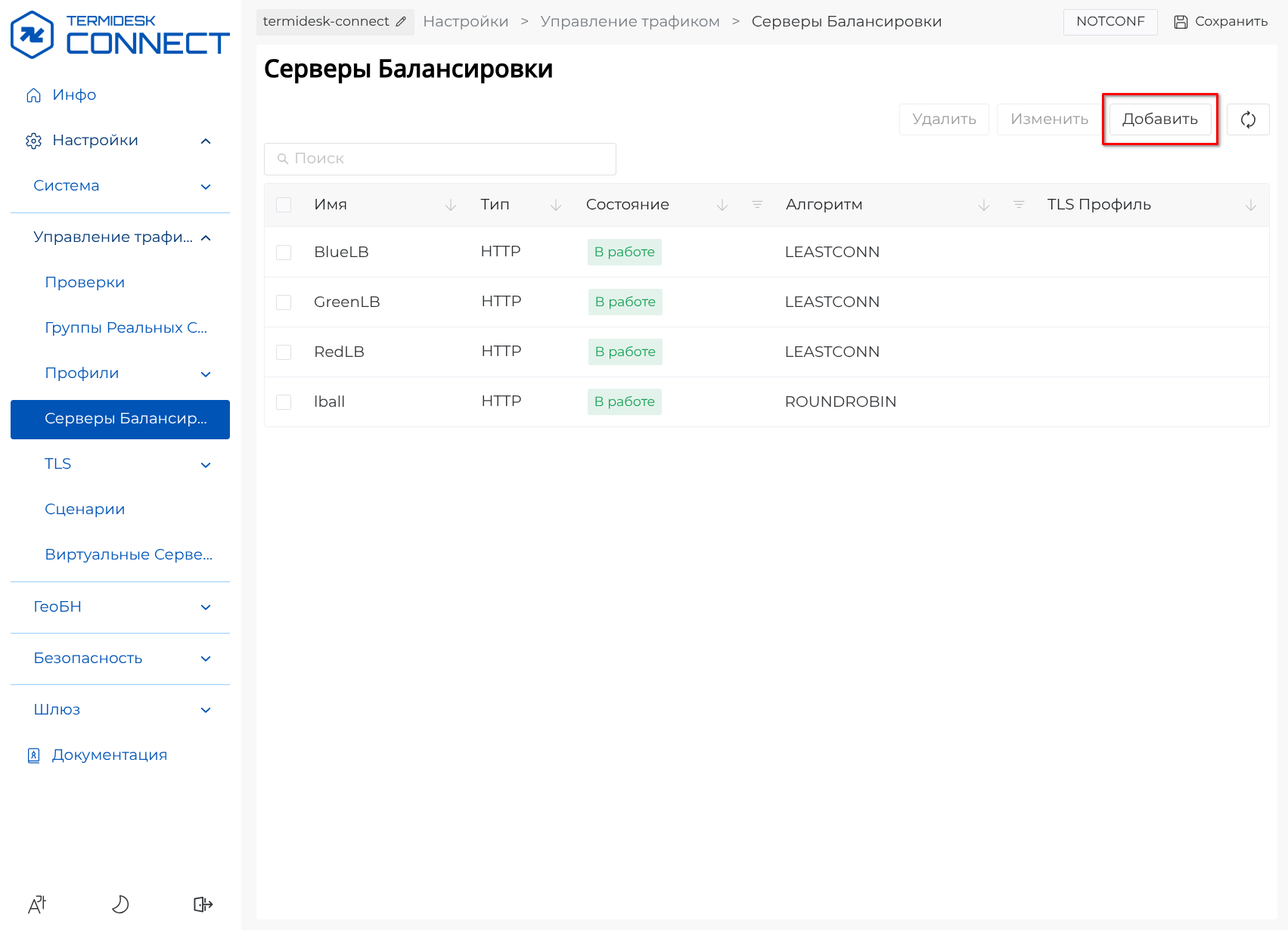The image size is (1288, 930).
Task: Sort by the TLS Профиль column arrow
Action: click(x=1251, y=205)
